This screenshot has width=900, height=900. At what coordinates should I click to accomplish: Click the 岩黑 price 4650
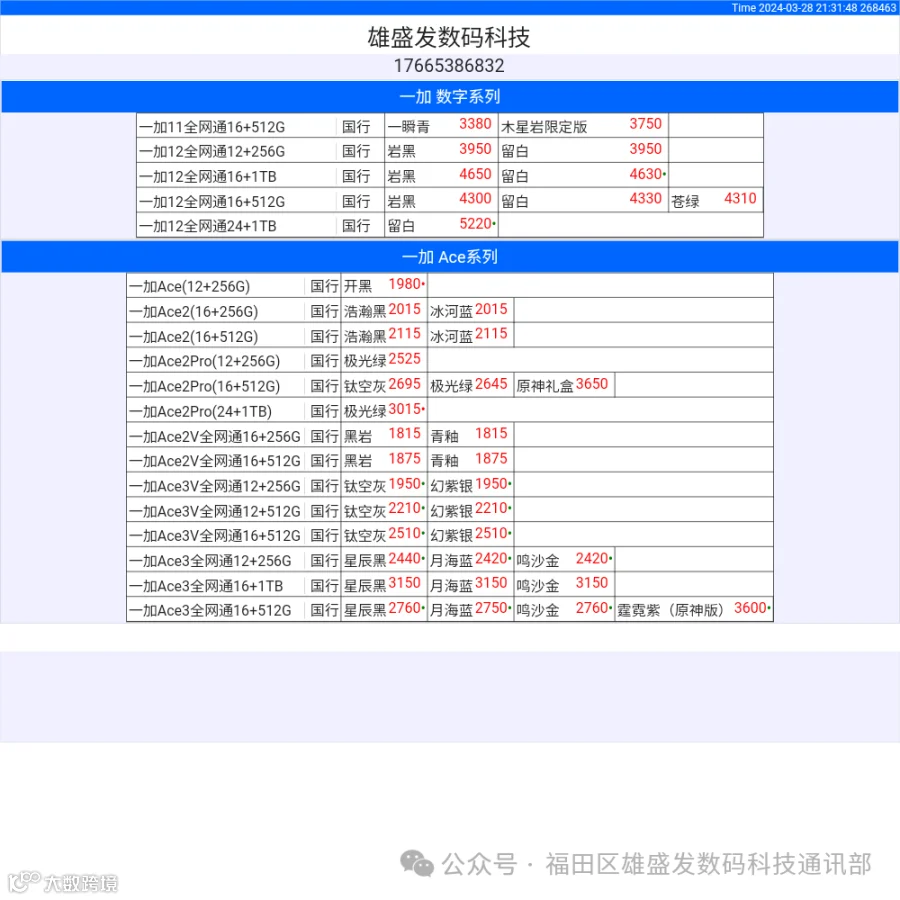click(x=475, y=174)
